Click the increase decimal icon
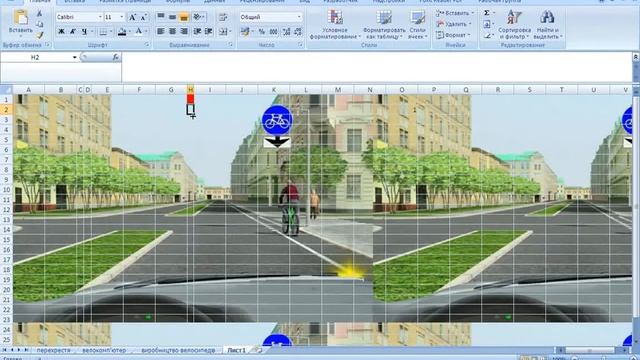Screen dimensions: 640x360 287,31
